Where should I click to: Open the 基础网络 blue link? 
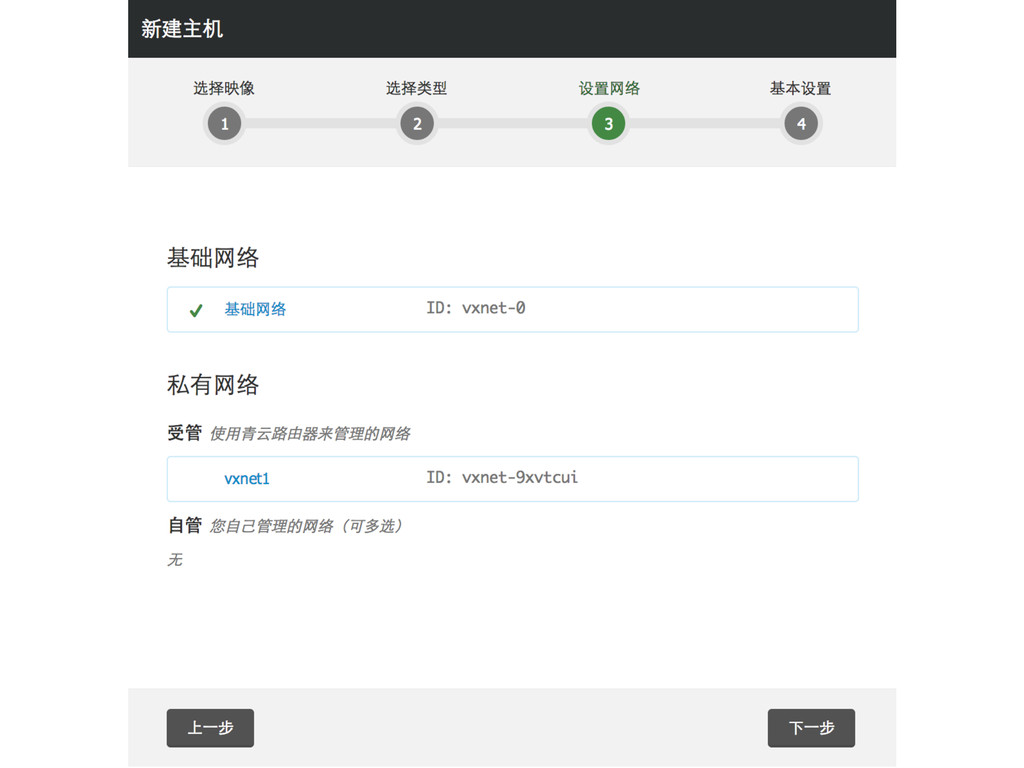[x=255, y=309]
